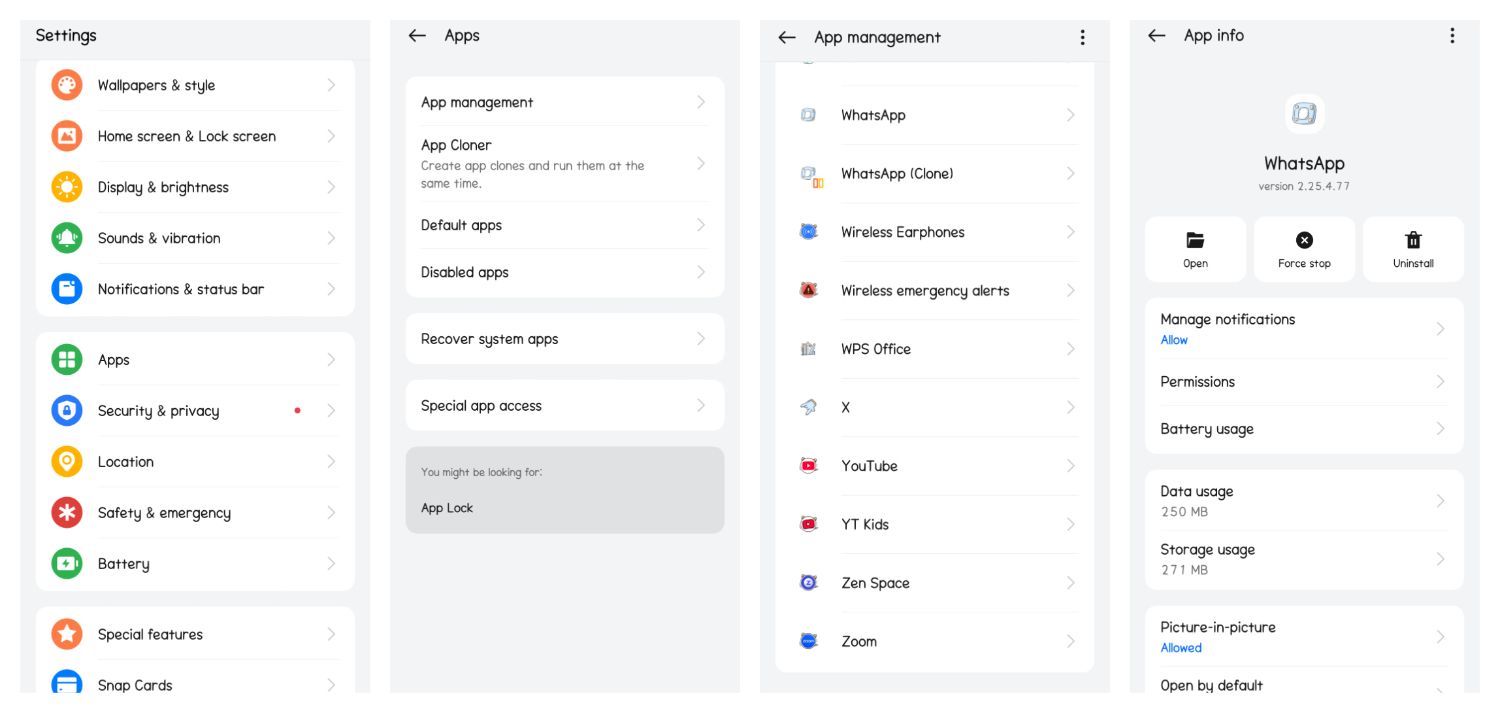
Task: Select 'WhatsApp (Clone)' text in the list
Action: tap(897, 174)
